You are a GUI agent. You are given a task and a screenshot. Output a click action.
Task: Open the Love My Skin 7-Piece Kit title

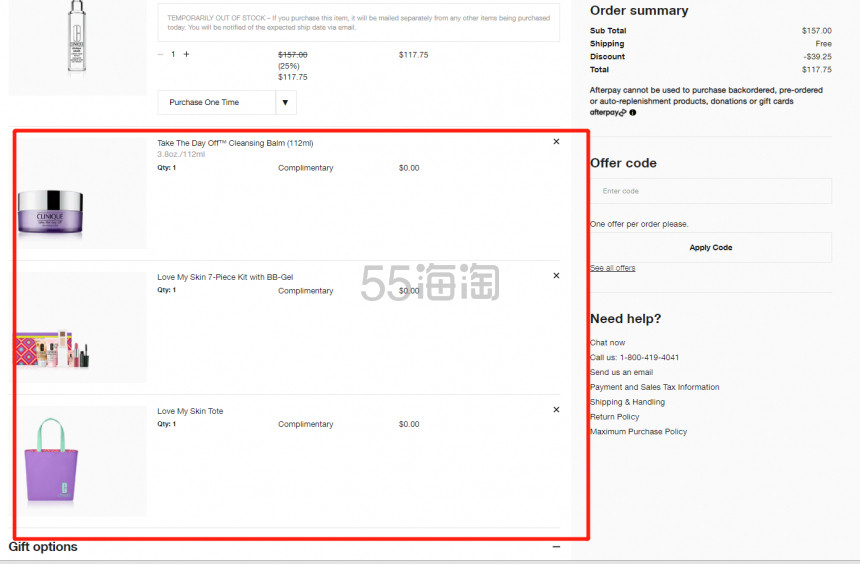225,277
